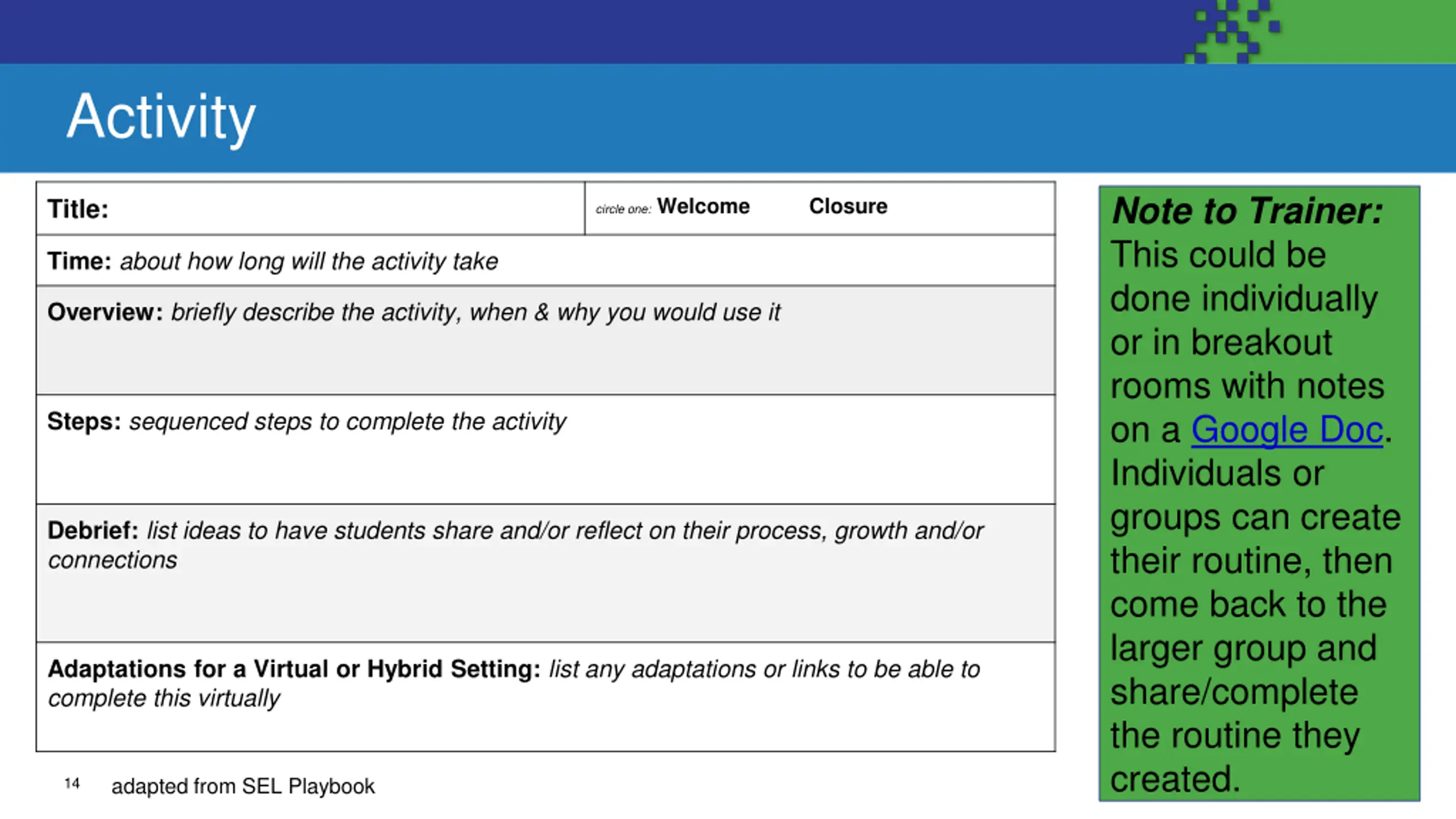Click the Note to Trainer heading
Image resolution: width=1456 pixels, height=819 pixels.
click(1247, 210)
